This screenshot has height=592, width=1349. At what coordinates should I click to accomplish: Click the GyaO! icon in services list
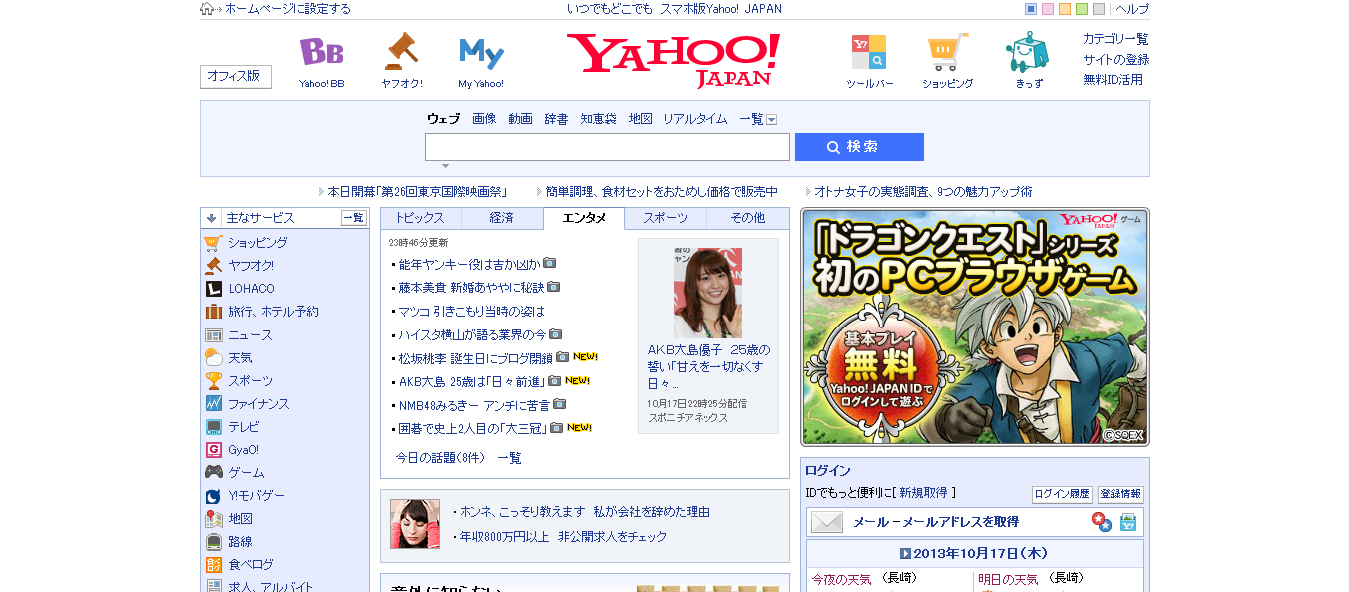[213, 450]
